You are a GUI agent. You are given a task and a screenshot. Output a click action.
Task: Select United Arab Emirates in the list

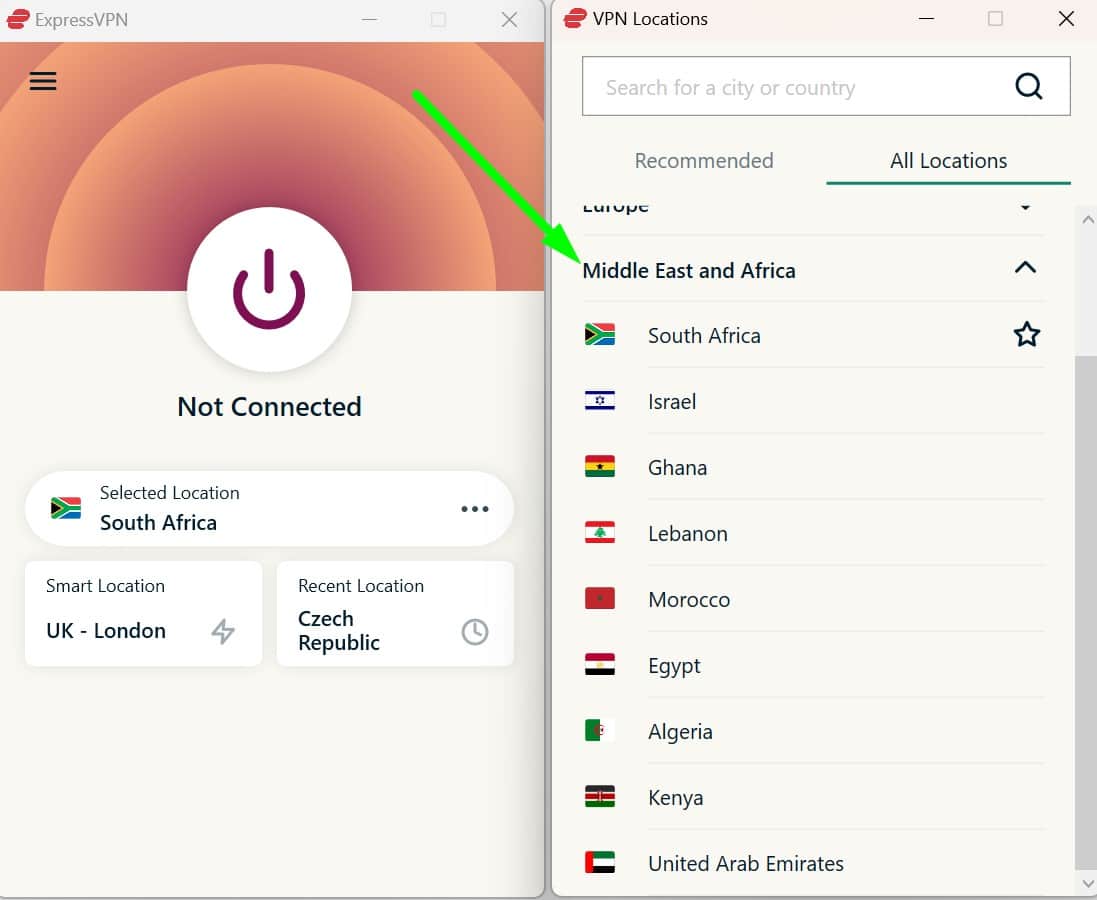tap(813, 863)
